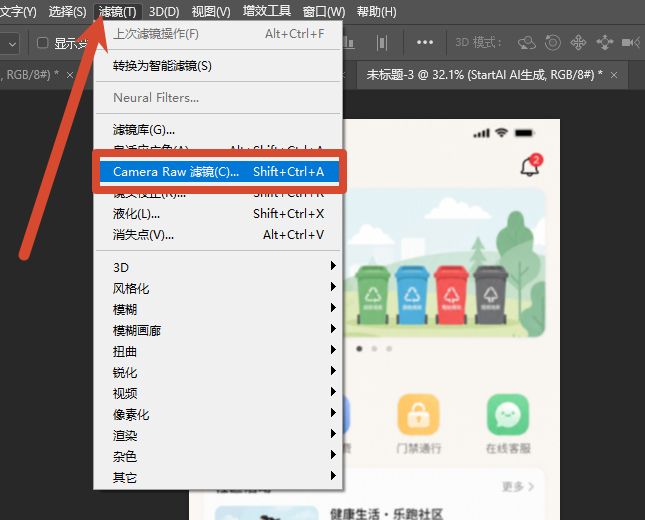Select the 3D slide mode icon
This screenshot has height=520, width=645.
coord(605,42)
